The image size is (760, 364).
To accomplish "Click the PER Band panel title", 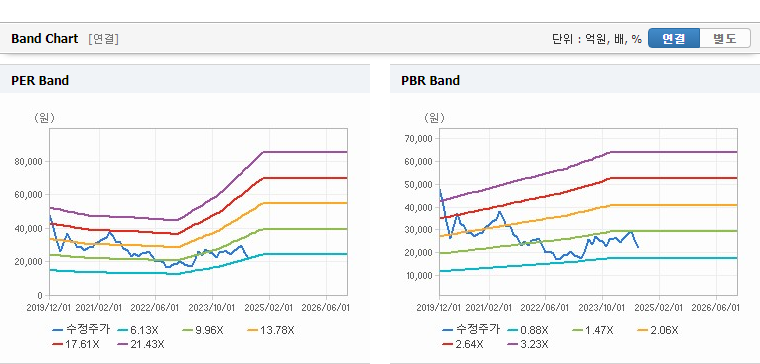I will (40, 80).
